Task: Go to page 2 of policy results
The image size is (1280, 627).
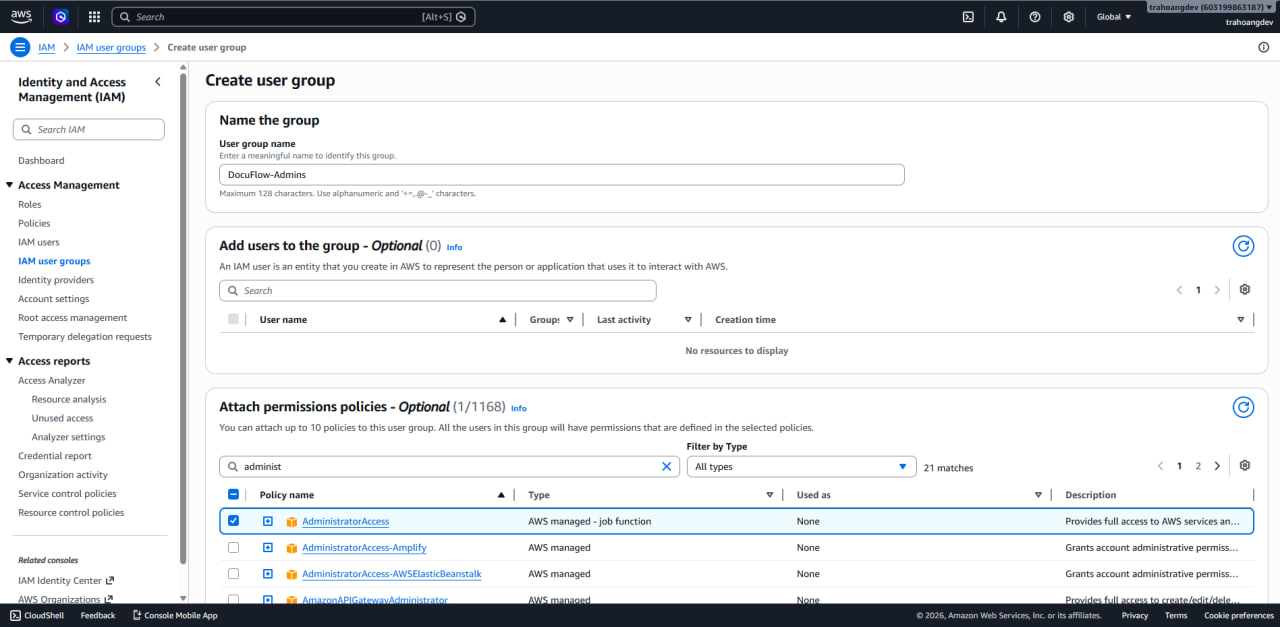Action: pos(1198,466)
